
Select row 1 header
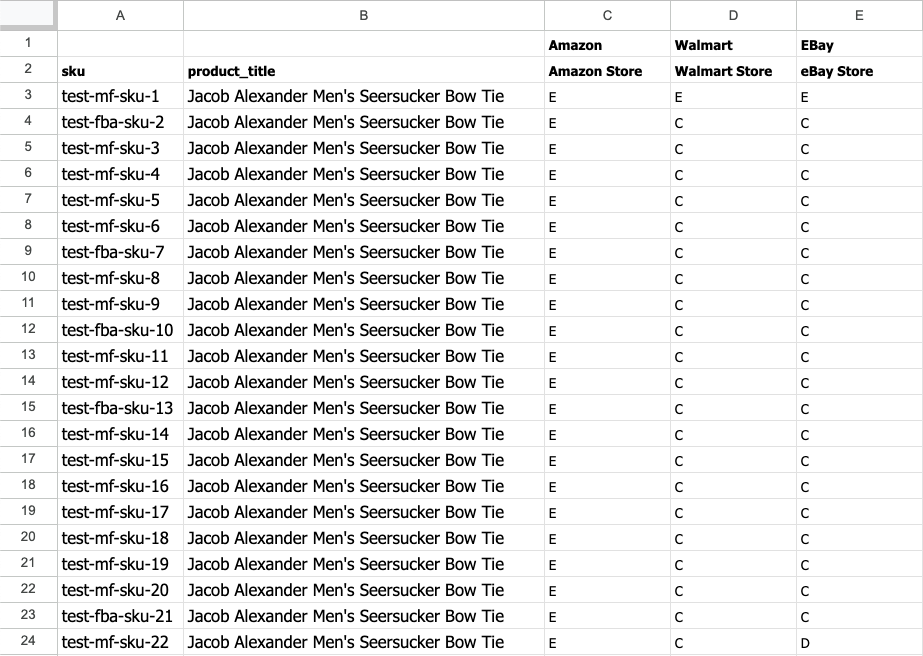[x=28, y=44]
